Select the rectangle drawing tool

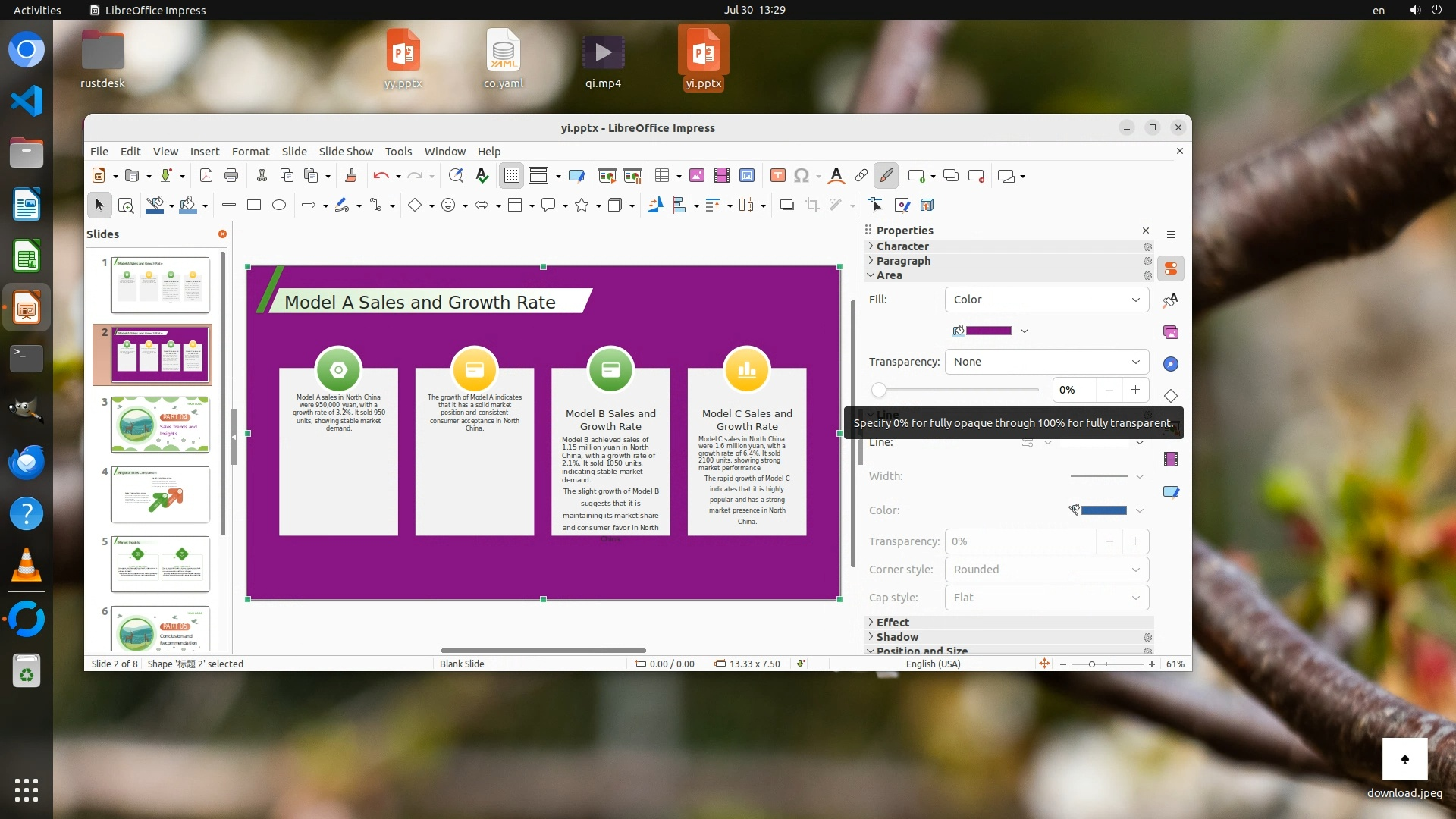254,205
